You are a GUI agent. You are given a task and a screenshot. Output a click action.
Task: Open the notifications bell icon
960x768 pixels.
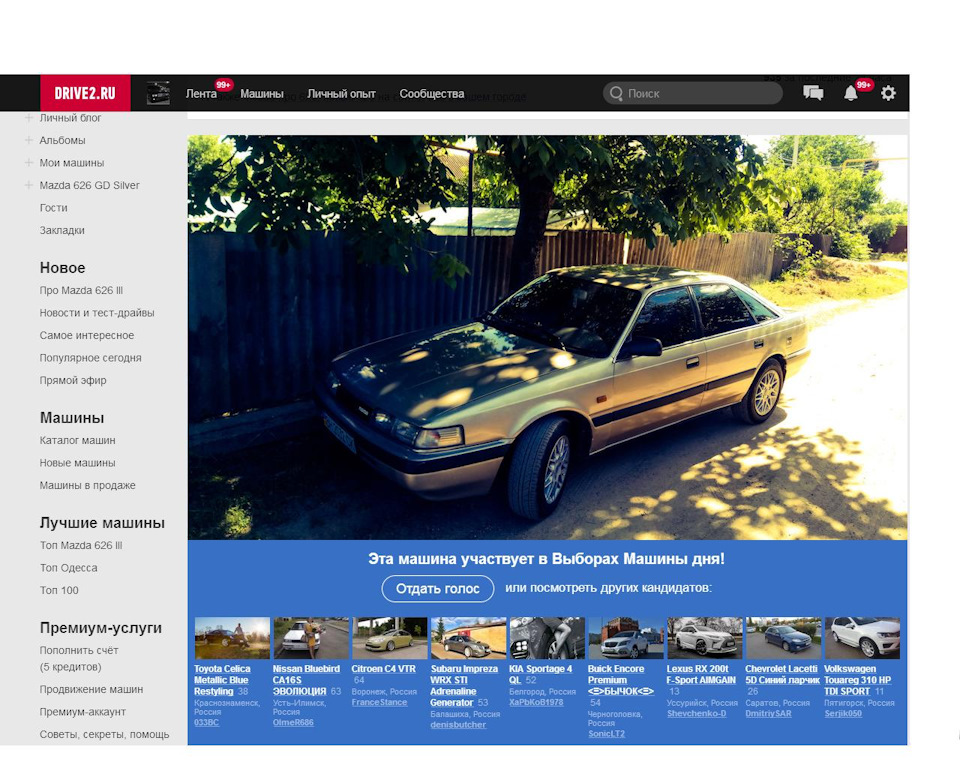click(x=850, y=94)
